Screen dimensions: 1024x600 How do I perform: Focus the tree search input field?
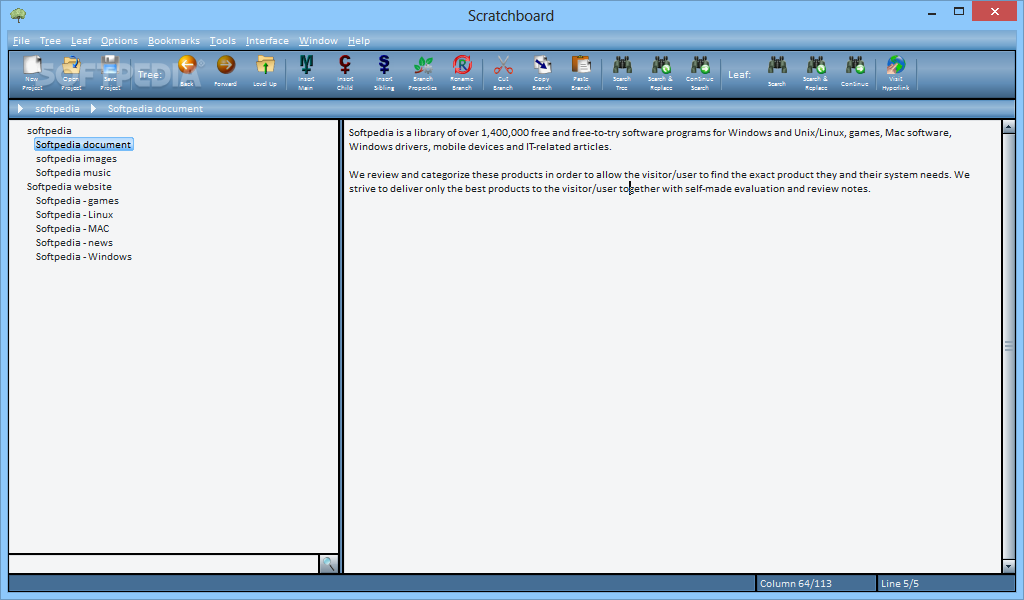[163, 564]
